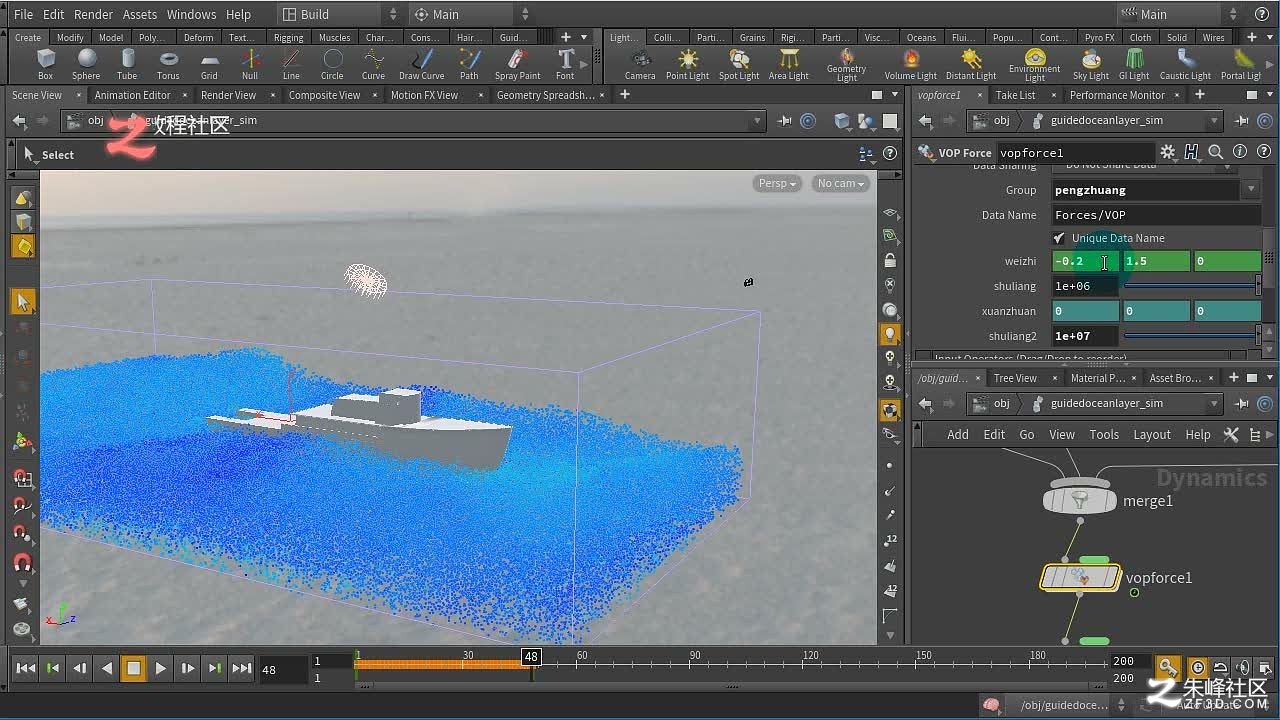Open the Persp viewport dropdown

coord(777,183)
